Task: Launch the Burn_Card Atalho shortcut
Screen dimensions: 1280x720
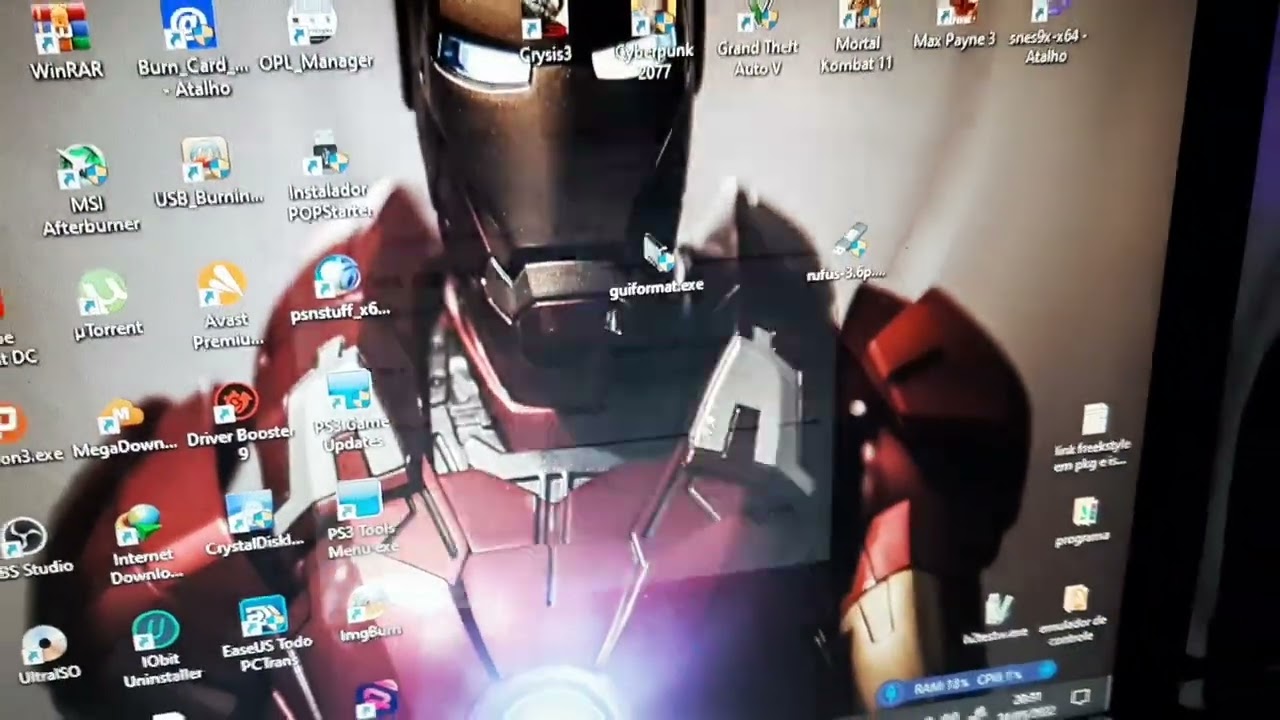Action: 192,48
